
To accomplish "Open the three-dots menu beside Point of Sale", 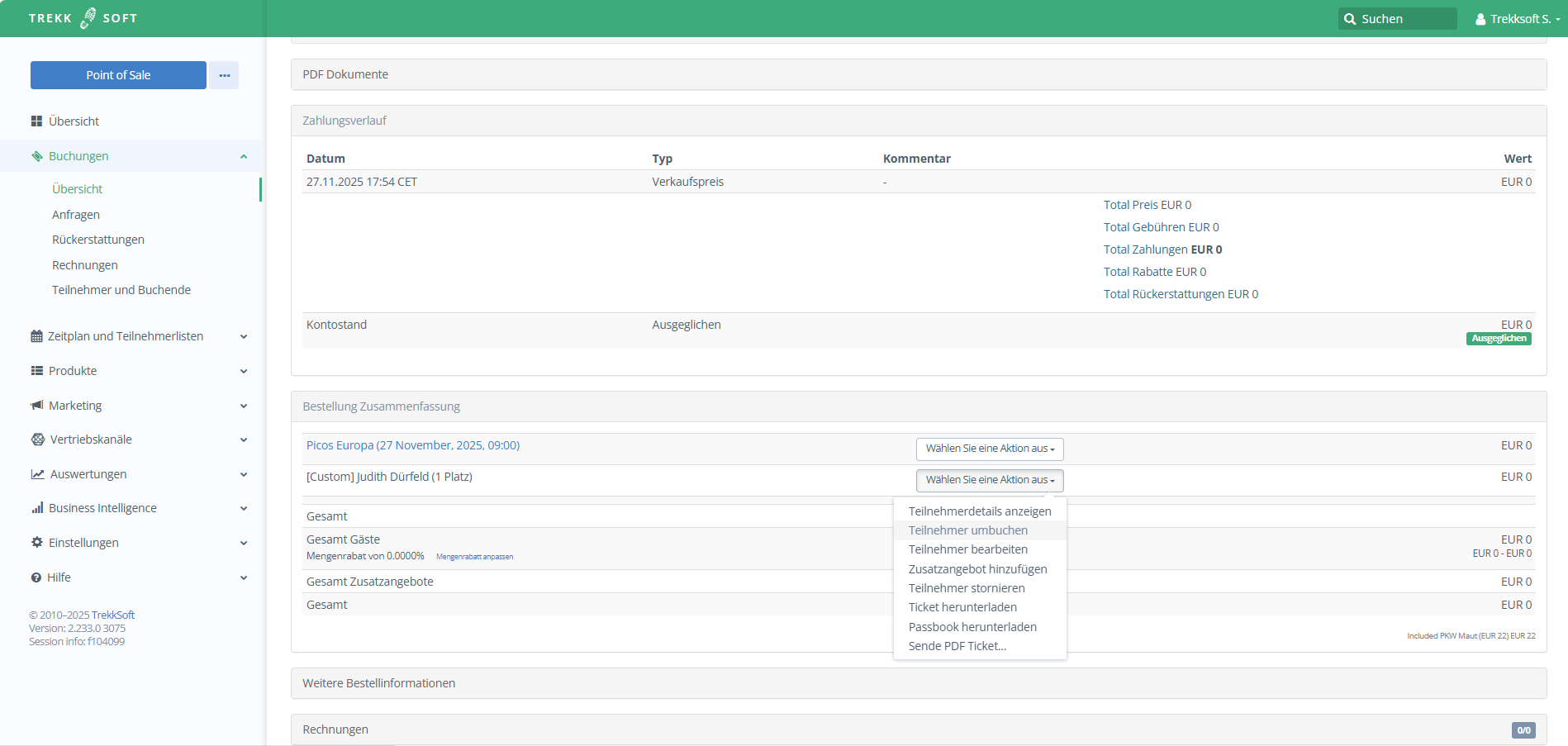I will pos(224,75).
